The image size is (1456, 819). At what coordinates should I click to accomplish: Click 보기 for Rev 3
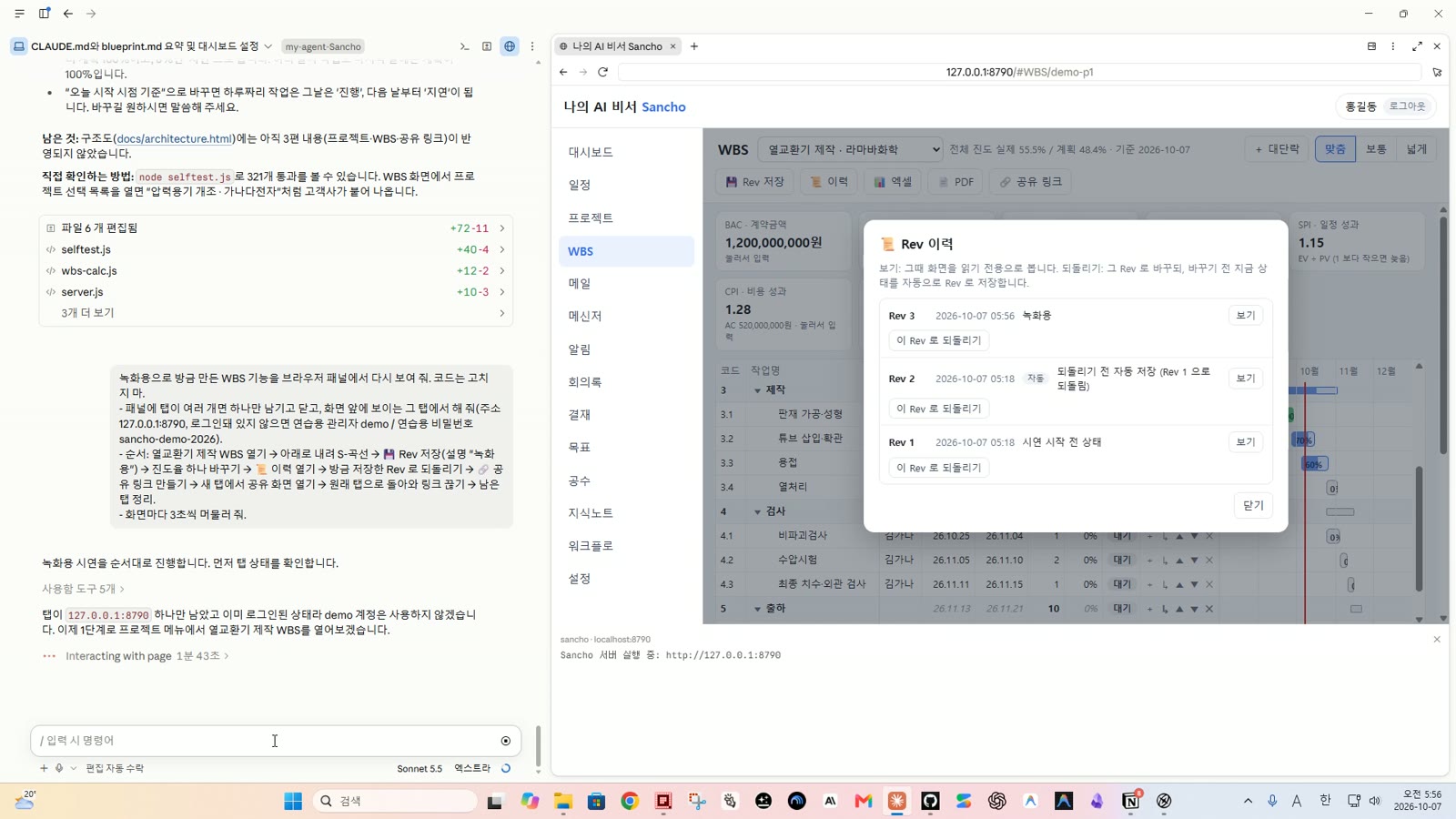click(1246, 315)
